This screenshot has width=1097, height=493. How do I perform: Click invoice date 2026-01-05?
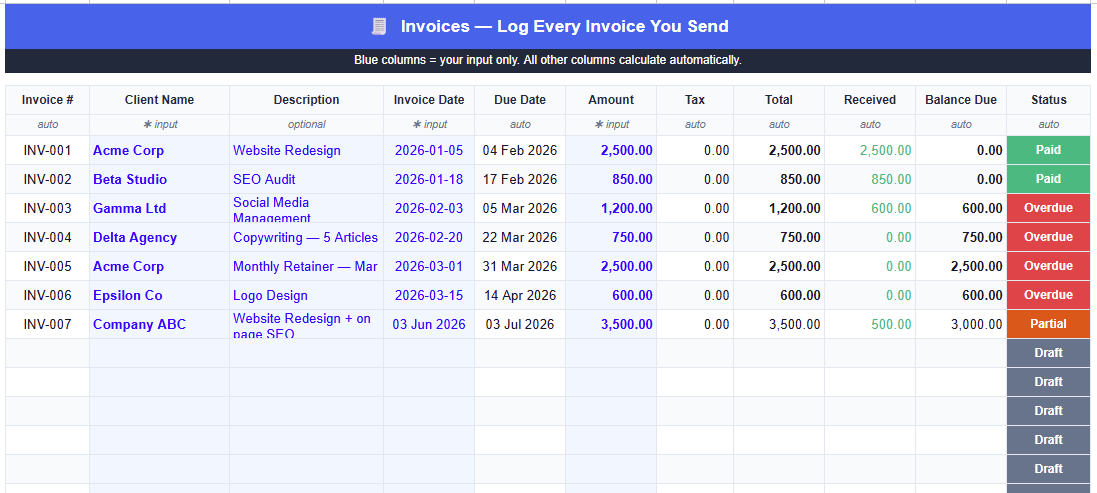point(429,150)
